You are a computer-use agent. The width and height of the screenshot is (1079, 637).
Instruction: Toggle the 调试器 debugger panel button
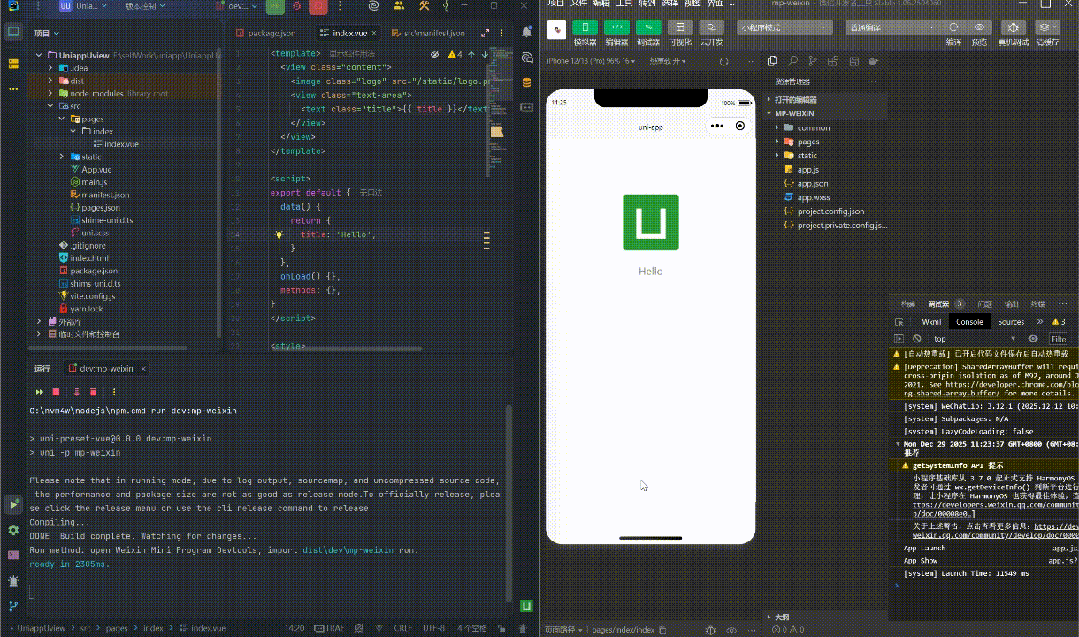click(x=648, y=28)
